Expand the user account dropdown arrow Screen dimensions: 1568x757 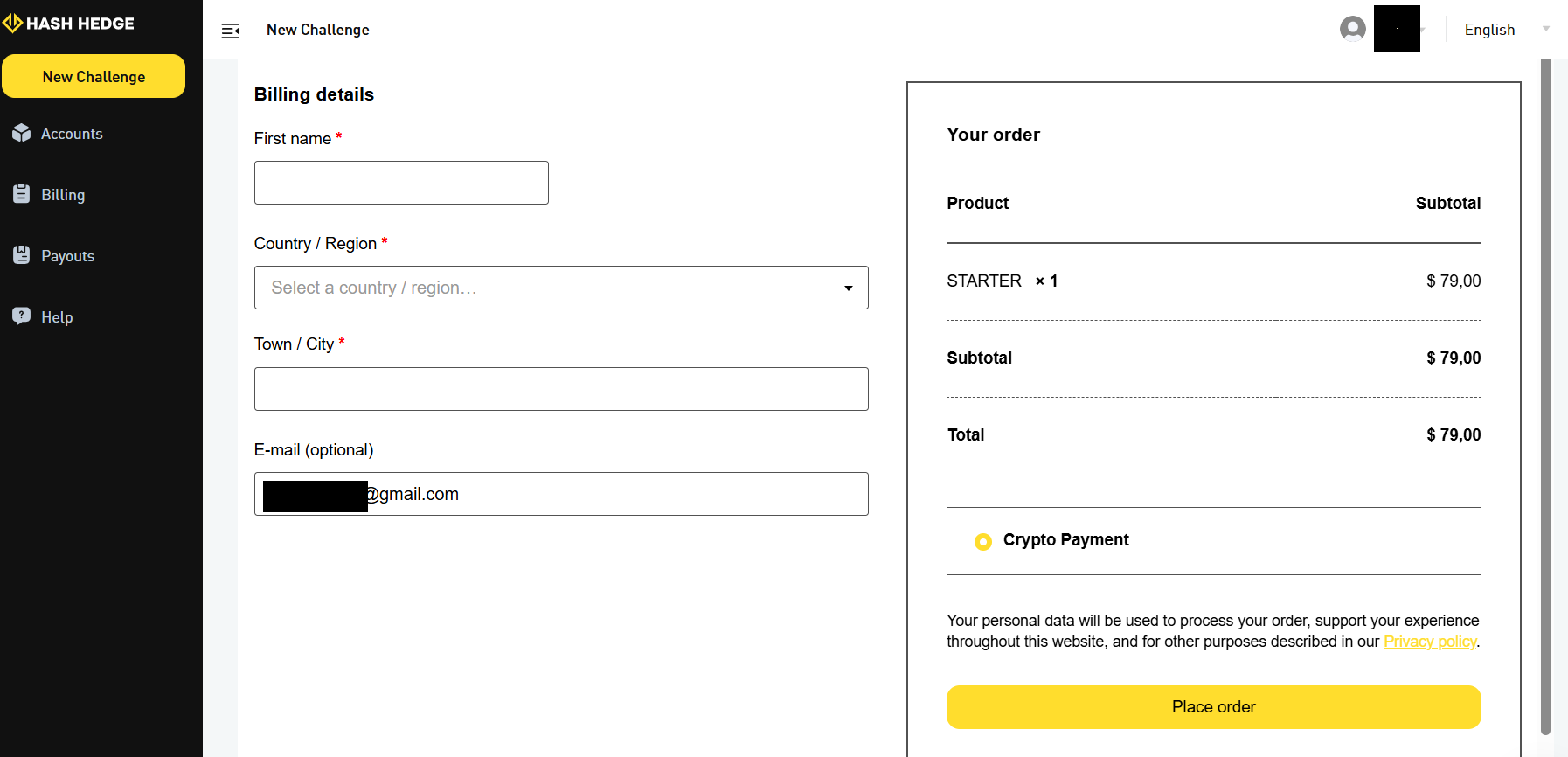(x=1422, y=30)
